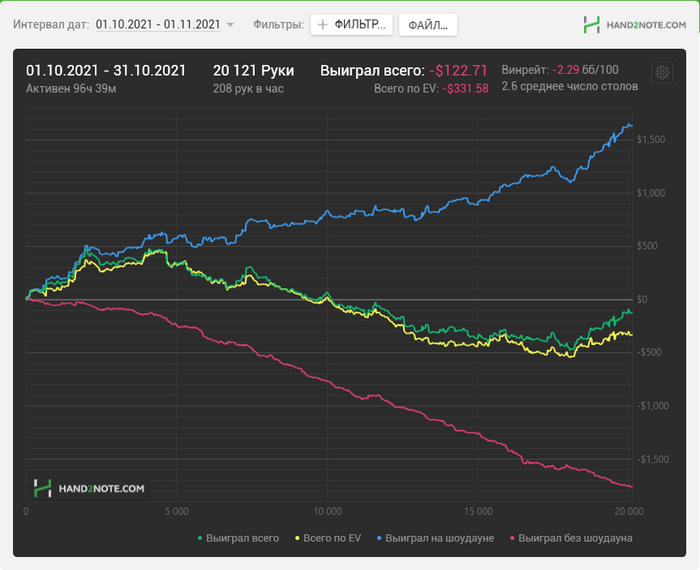Toggle the 'Всего по EV' legend series

coord(328,538)
